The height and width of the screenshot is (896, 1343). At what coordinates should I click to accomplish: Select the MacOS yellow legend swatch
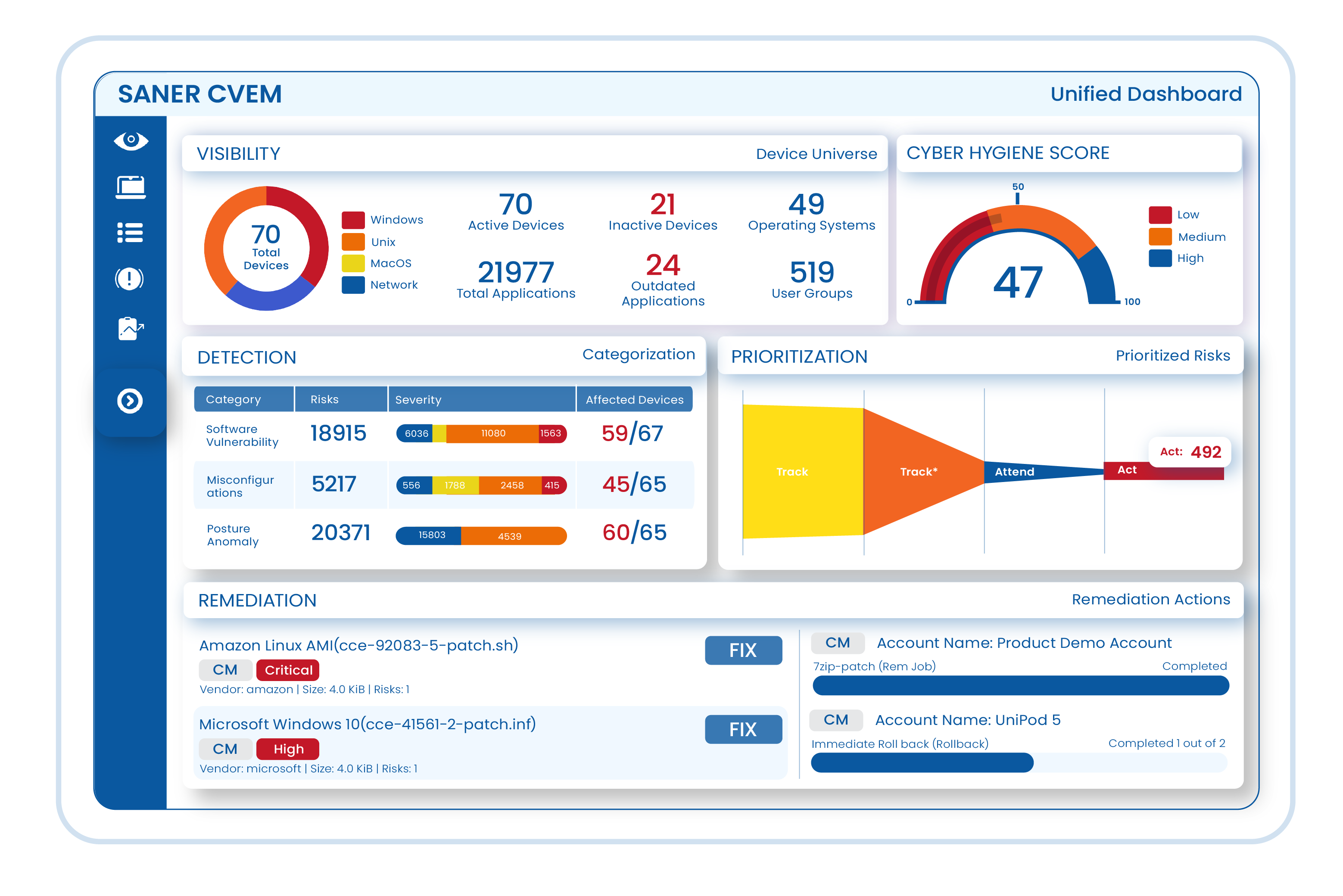click(353, 264)
